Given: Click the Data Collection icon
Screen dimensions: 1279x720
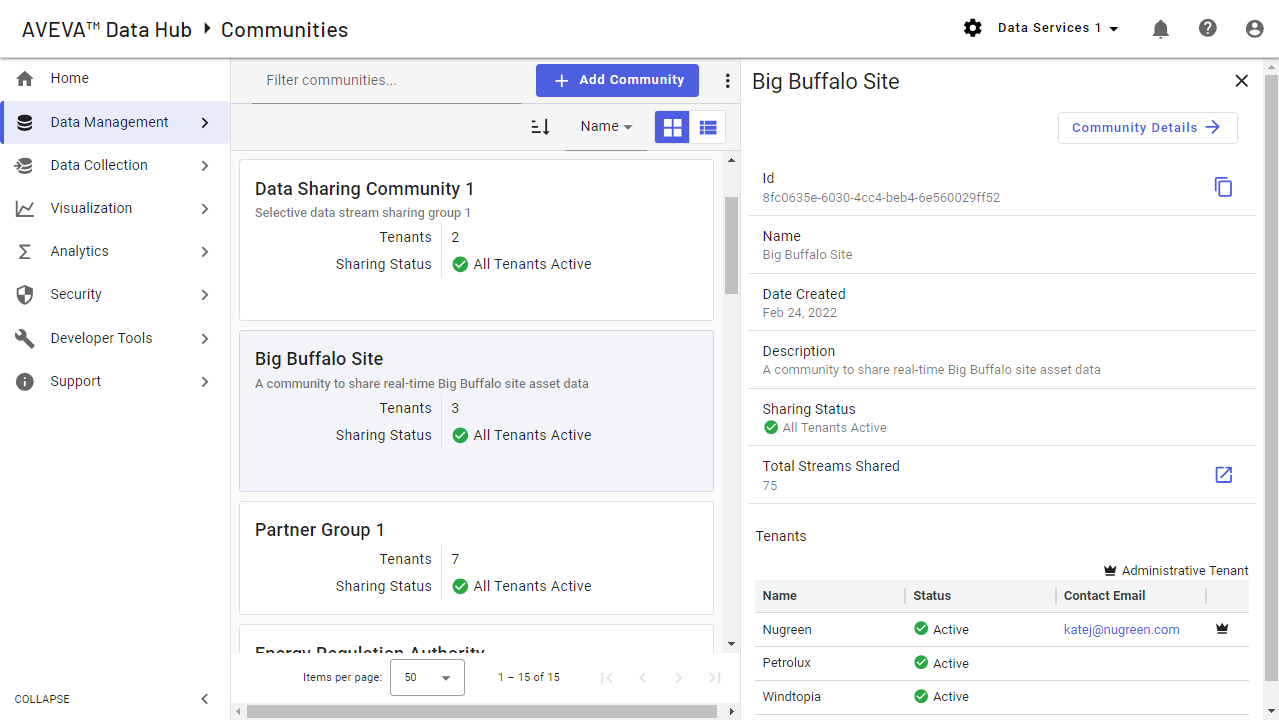Looking at the screenshot, I should pyautogui.click(x=25, y=165).
